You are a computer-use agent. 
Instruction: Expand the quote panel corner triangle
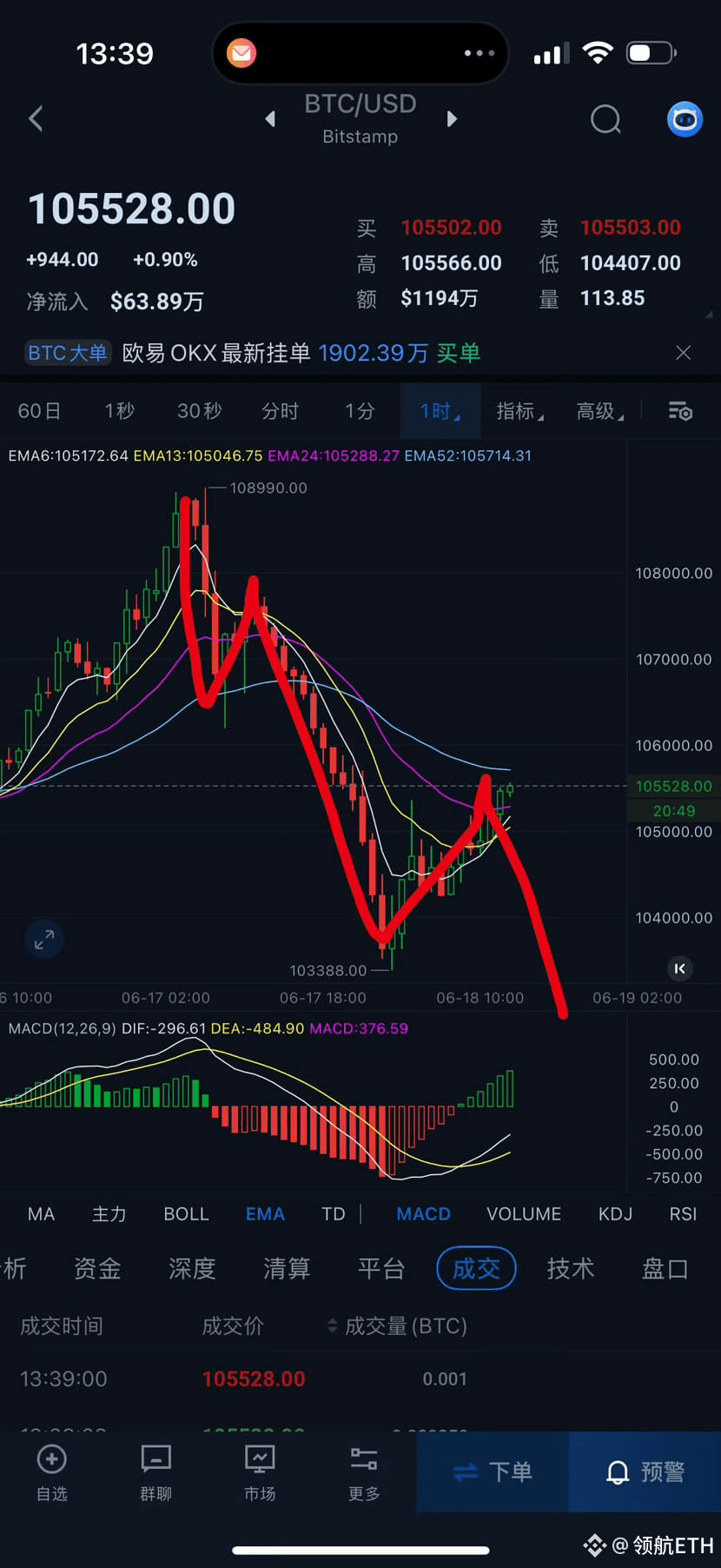(x=709, y=314)
